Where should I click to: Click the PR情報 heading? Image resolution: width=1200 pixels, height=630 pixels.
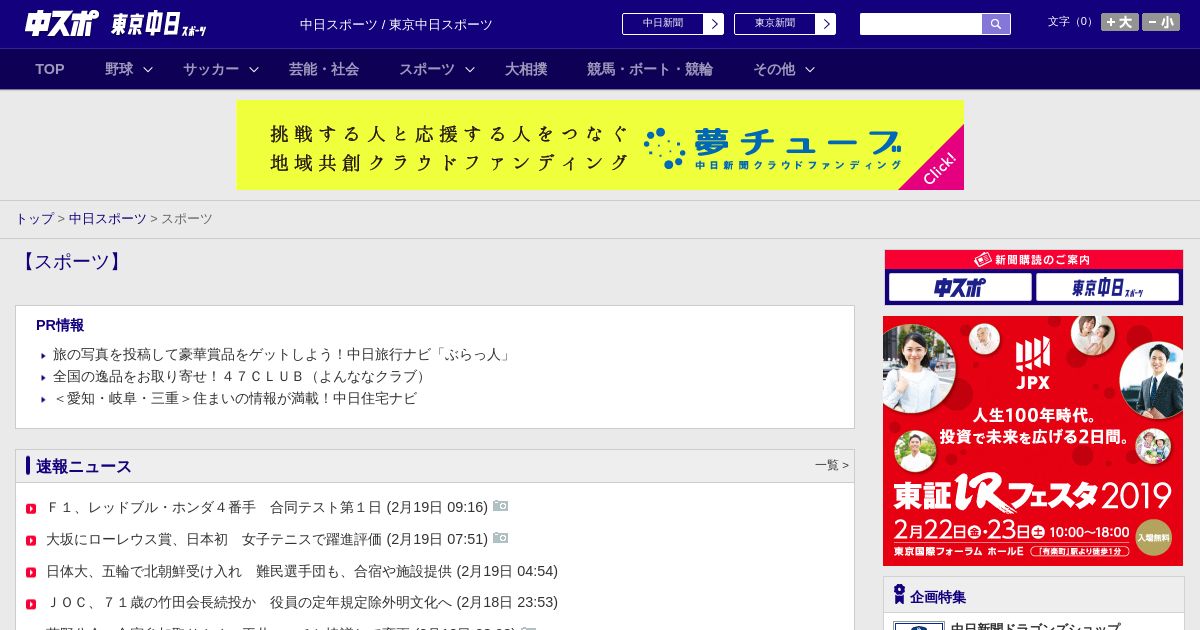(x=60, y=325)
